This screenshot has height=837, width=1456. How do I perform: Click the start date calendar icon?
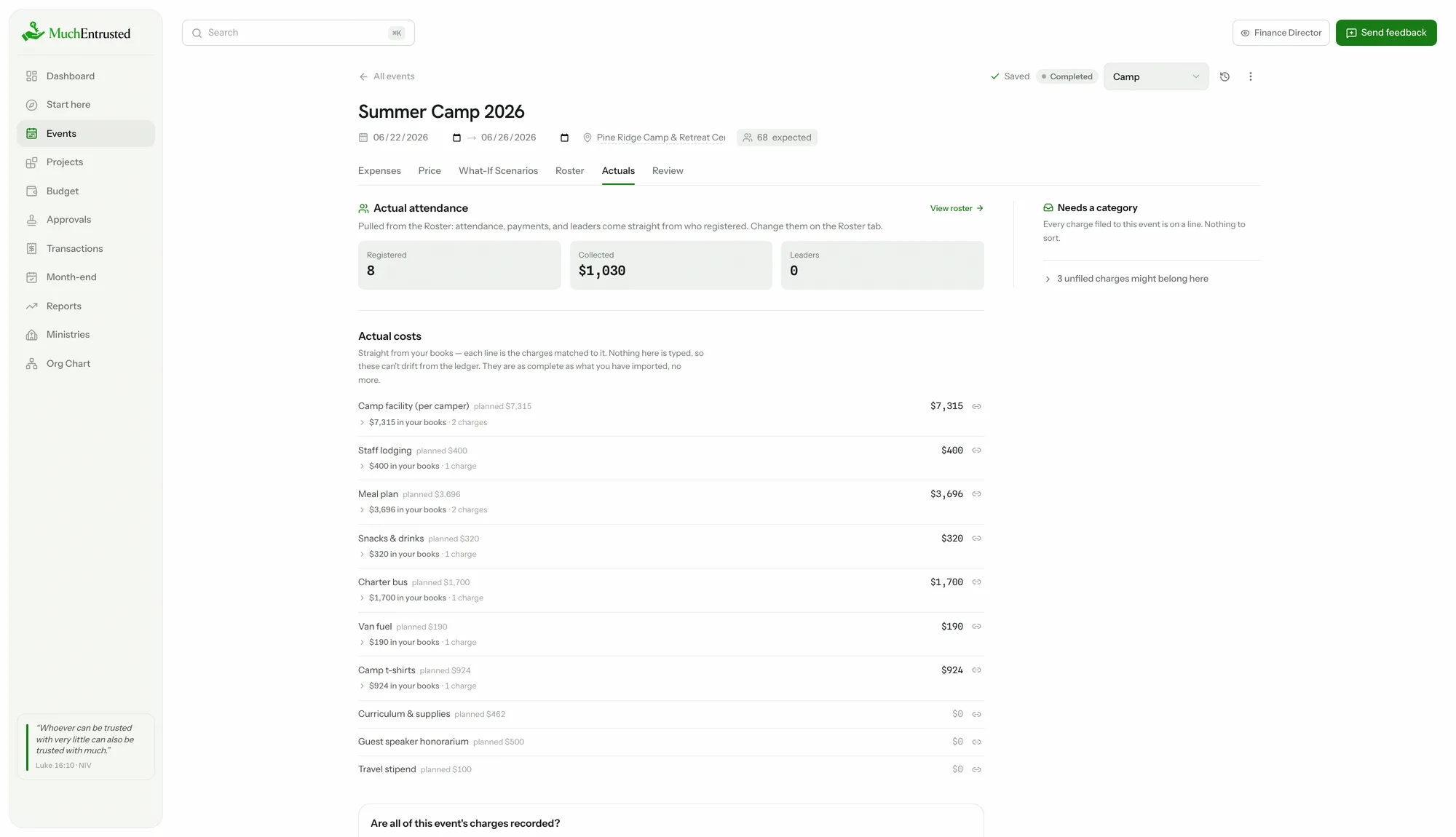[456, 138]
